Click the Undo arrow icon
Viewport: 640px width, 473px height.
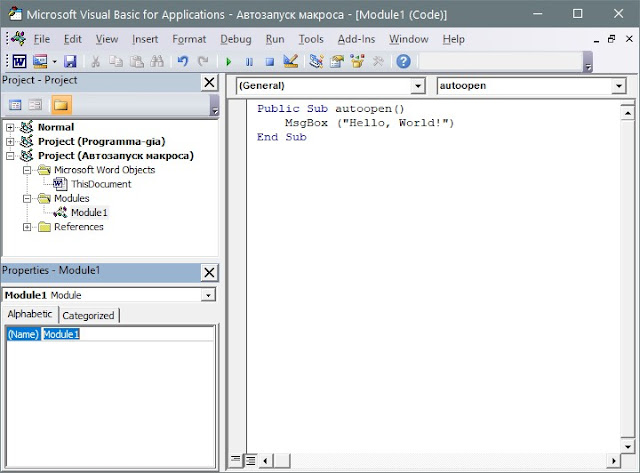coord(182,61)
